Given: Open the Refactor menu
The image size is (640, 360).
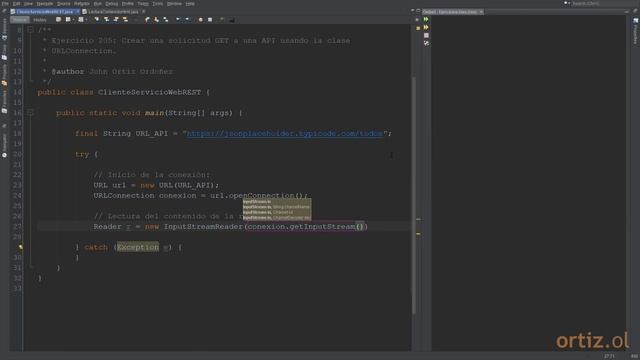Looking at the screenshot, I should pyautogui.click(x=82, y=3).
